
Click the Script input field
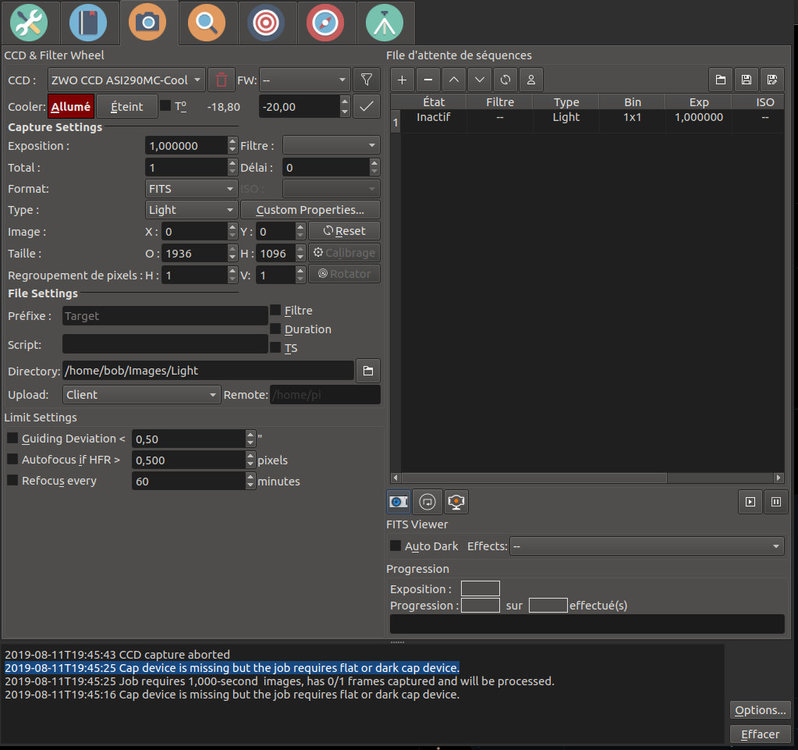(x=165, y=344)
